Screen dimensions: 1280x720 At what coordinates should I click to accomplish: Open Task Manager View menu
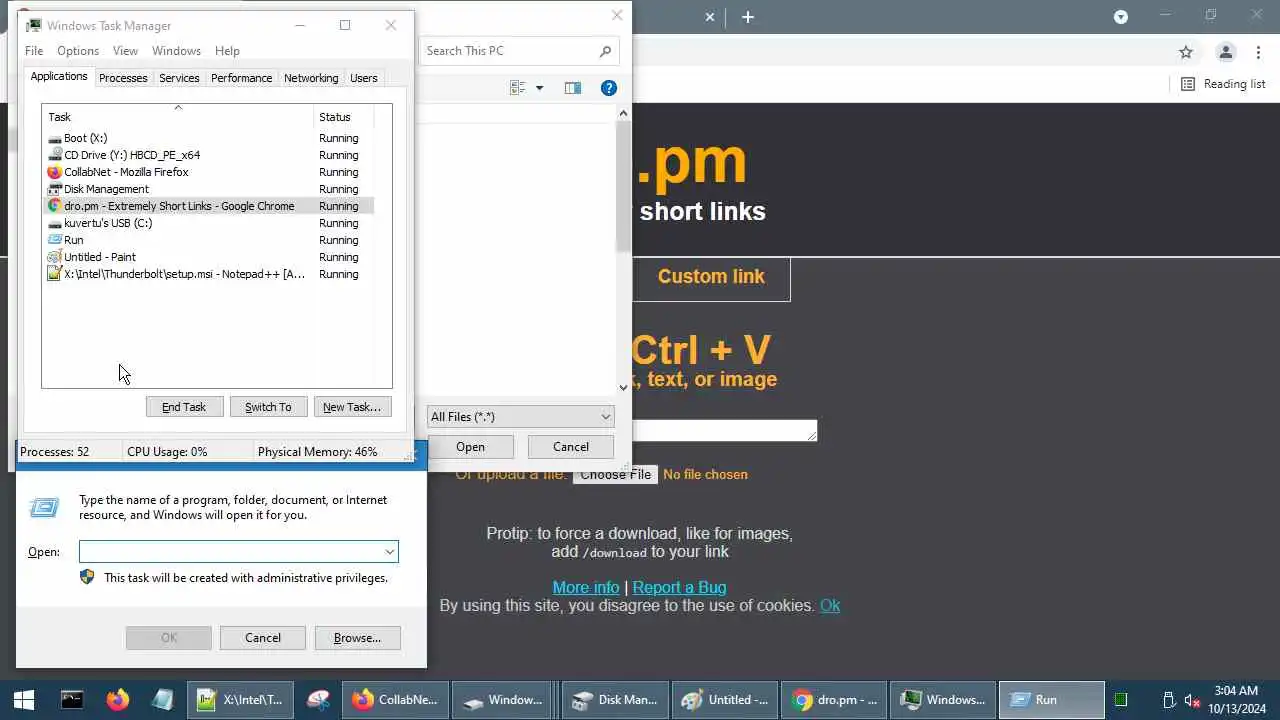[x=125, y=51]
